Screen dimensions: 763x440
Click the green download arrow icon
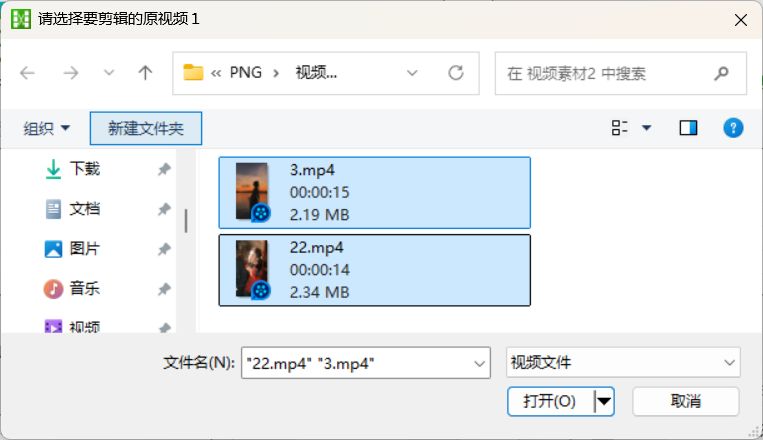(53, 169)
